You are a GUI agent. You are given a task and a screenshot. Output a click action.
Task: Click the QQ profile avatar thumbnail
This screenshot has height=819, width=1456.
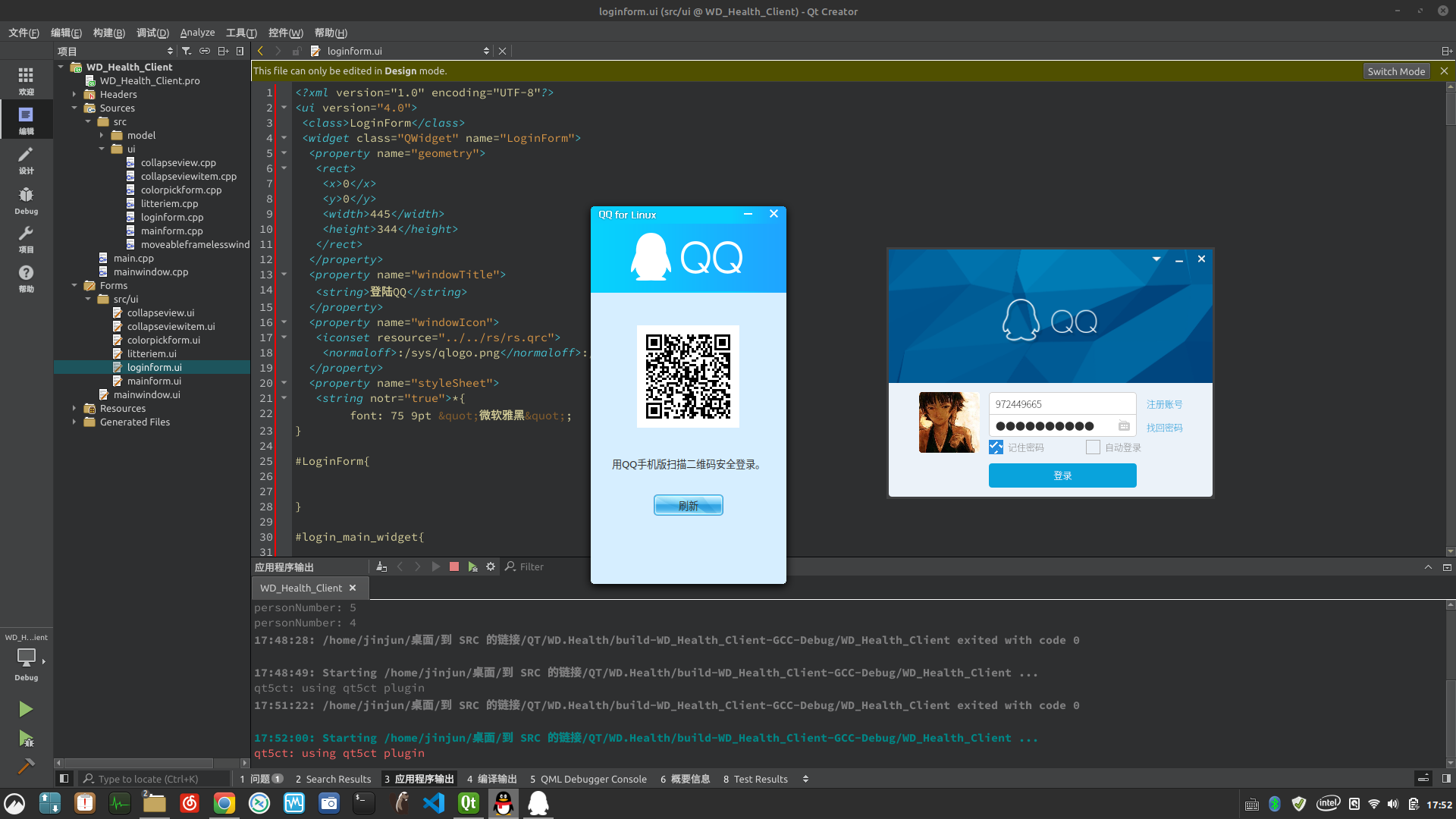pos(949,422)
